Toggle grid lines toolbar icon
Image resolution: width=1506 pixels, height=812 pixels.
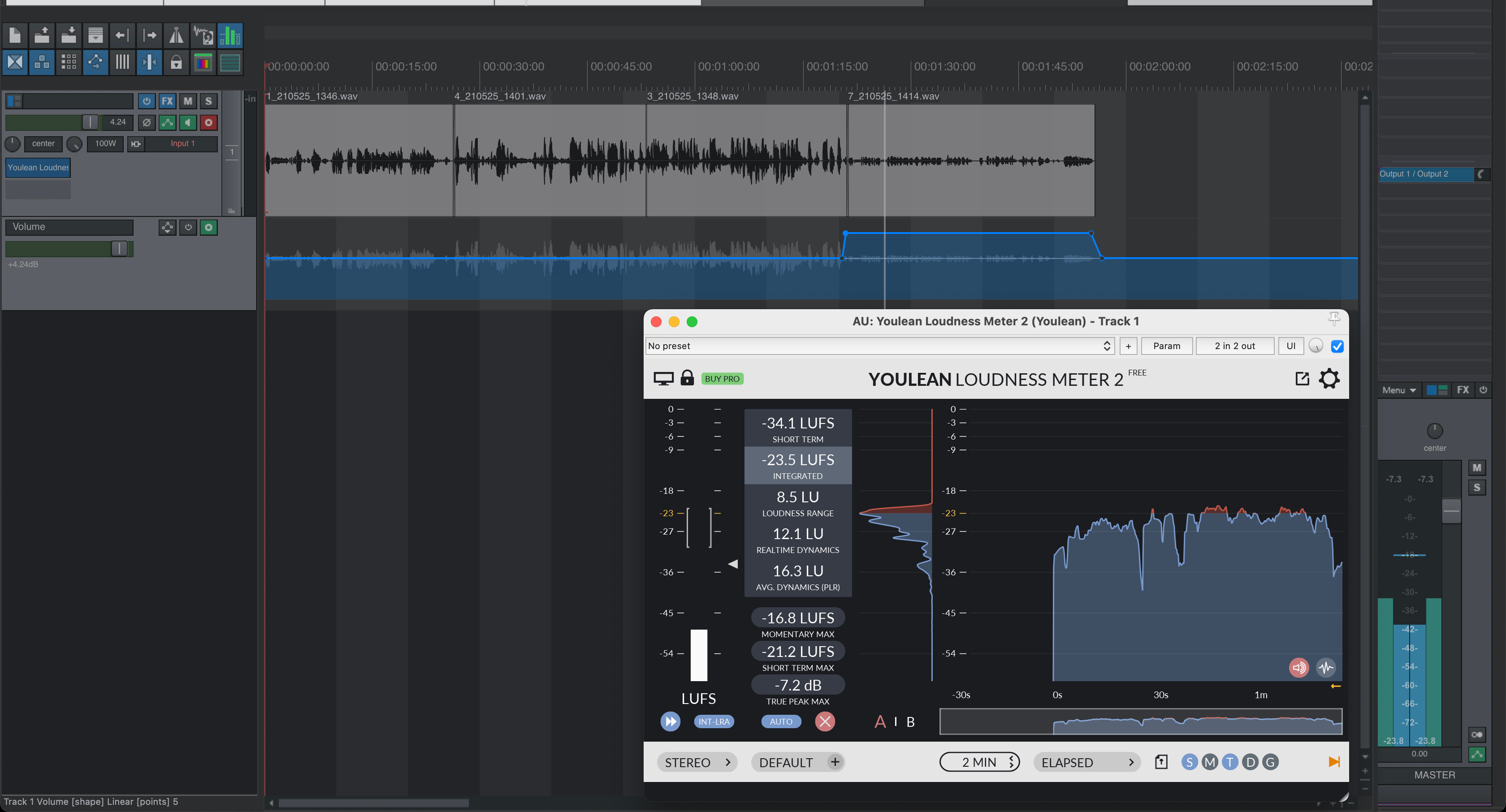(x=122, y=62)
